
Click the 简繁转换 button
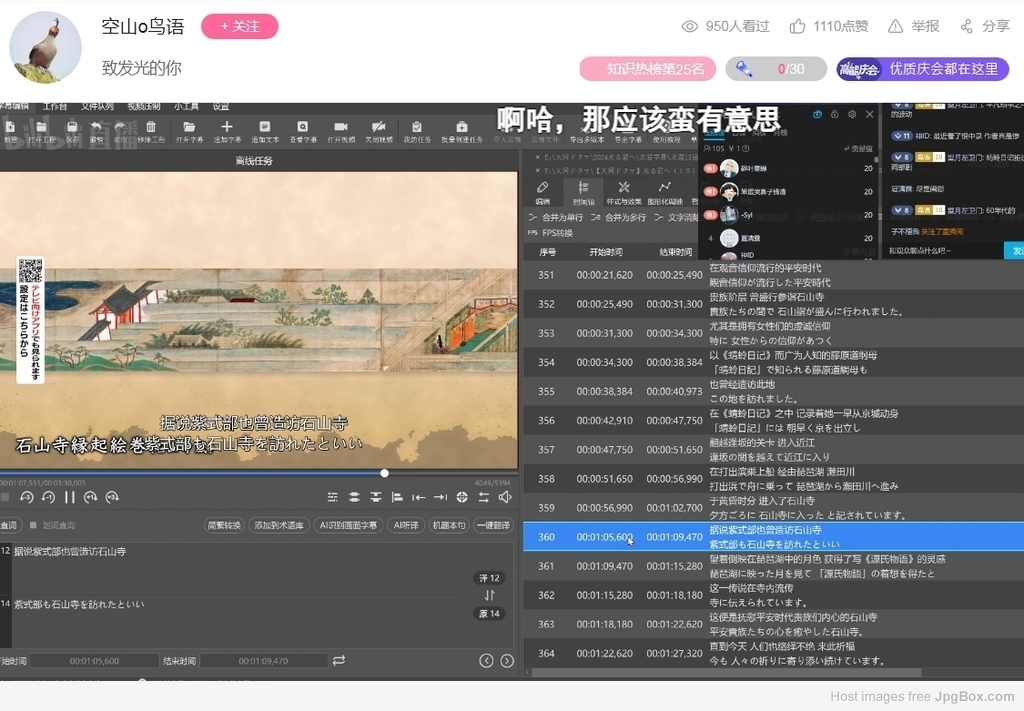click(224, 525)
